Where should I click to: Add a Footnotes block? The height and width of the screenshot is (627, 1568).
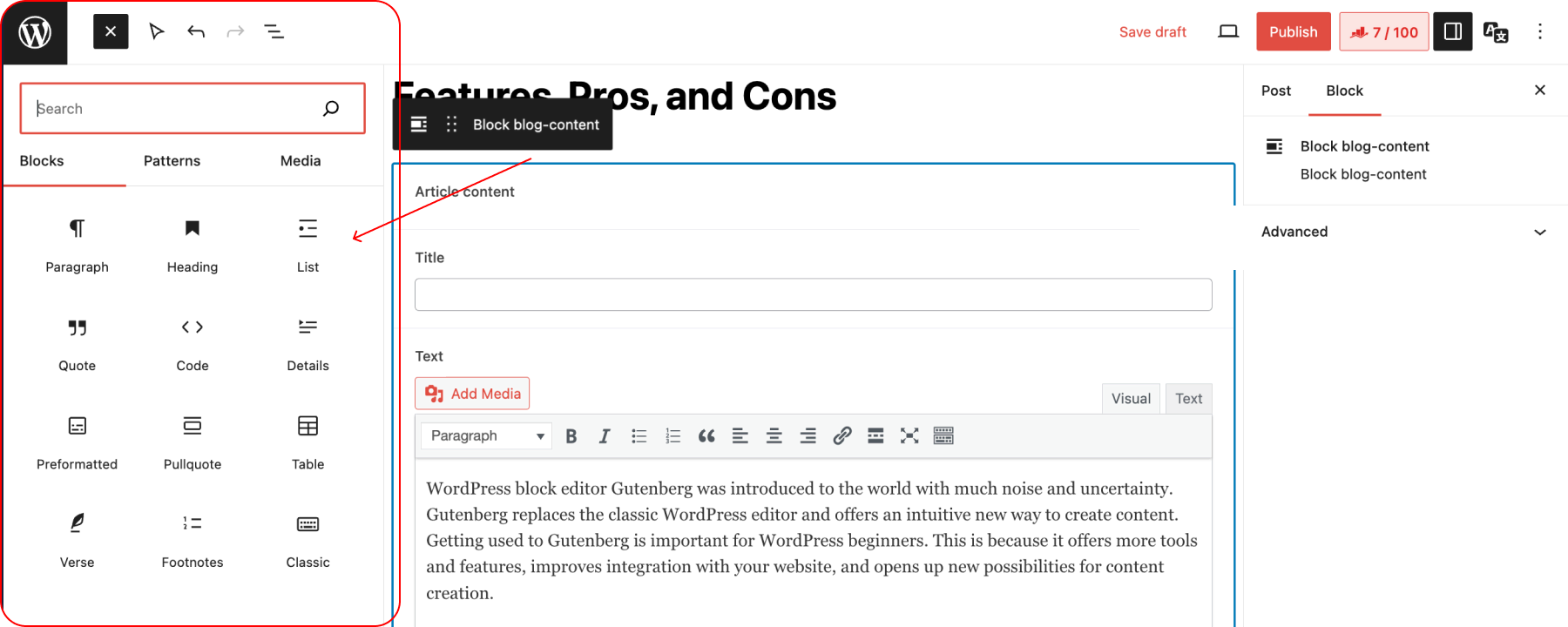pos(192,539)
